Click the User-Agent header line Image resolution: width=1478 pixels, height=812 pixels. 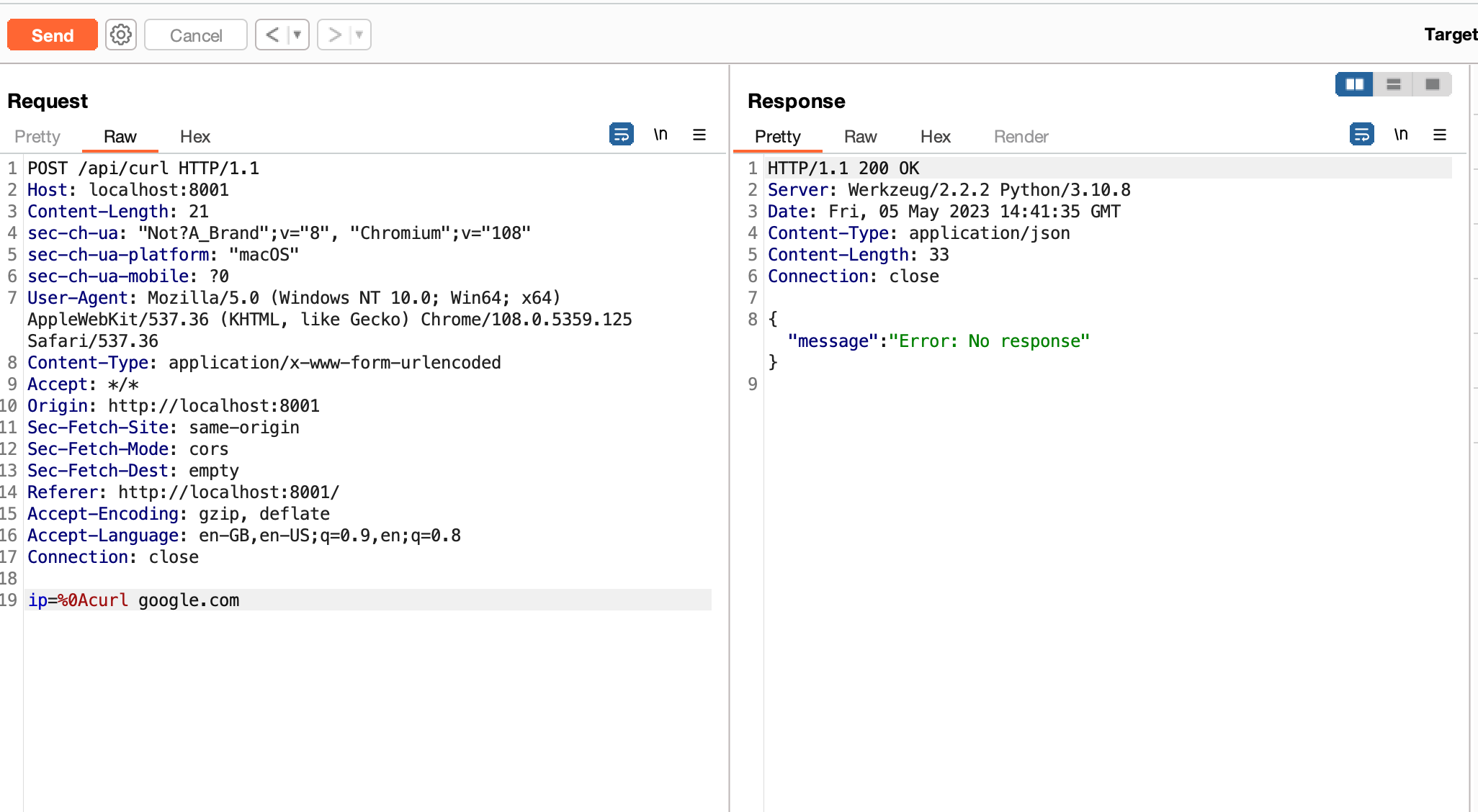tap(330, 319)
